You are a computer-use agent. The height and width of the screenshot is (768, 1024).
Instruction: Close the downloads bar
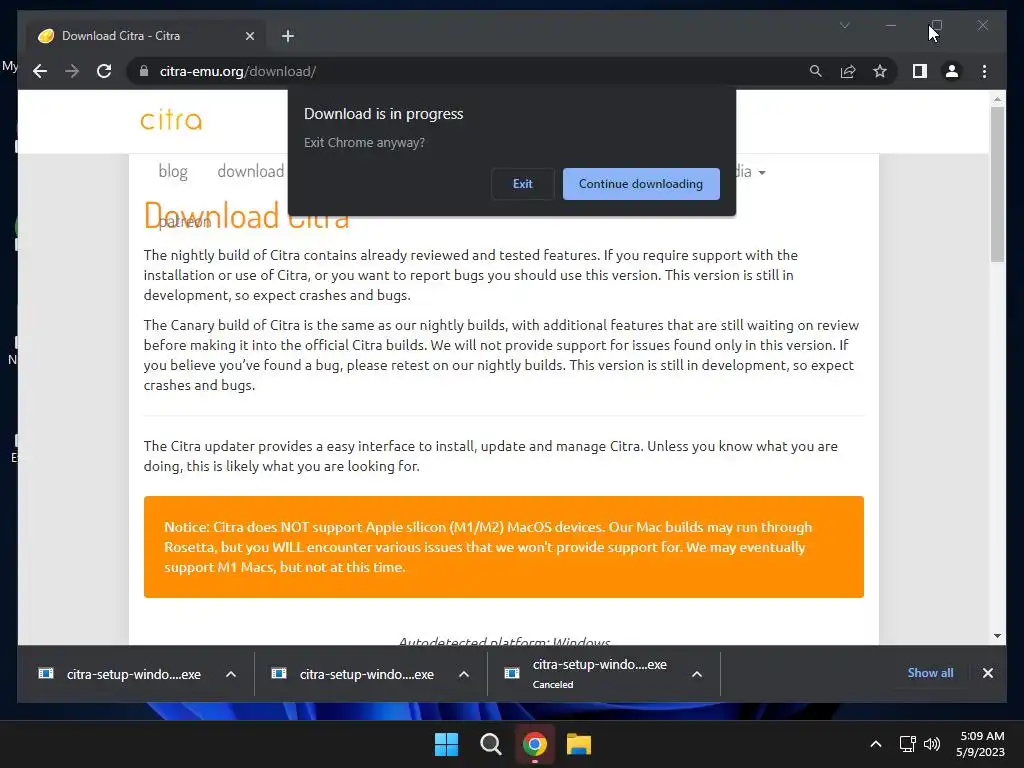(x=987, y=673)
